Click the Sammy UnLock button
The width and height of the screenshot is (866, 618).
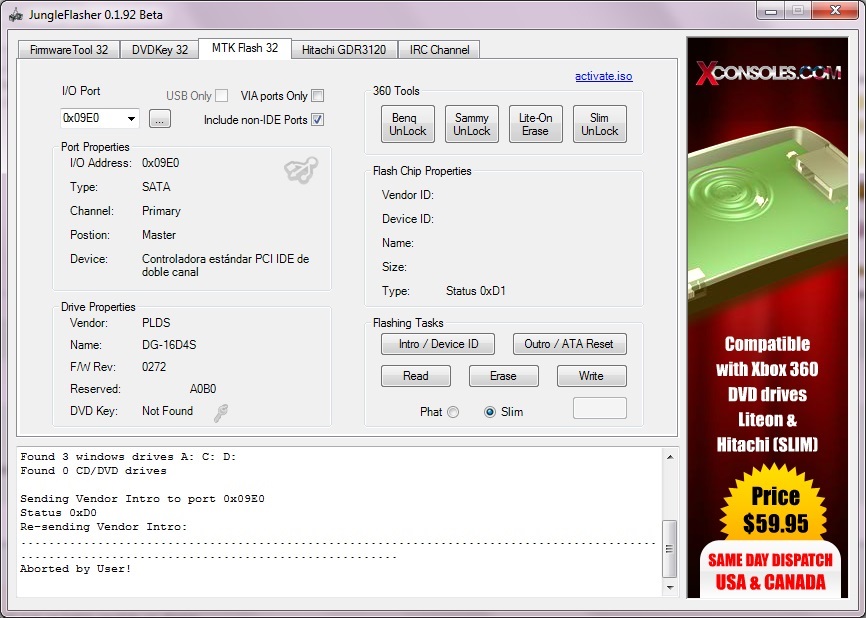tap(472, 124)
